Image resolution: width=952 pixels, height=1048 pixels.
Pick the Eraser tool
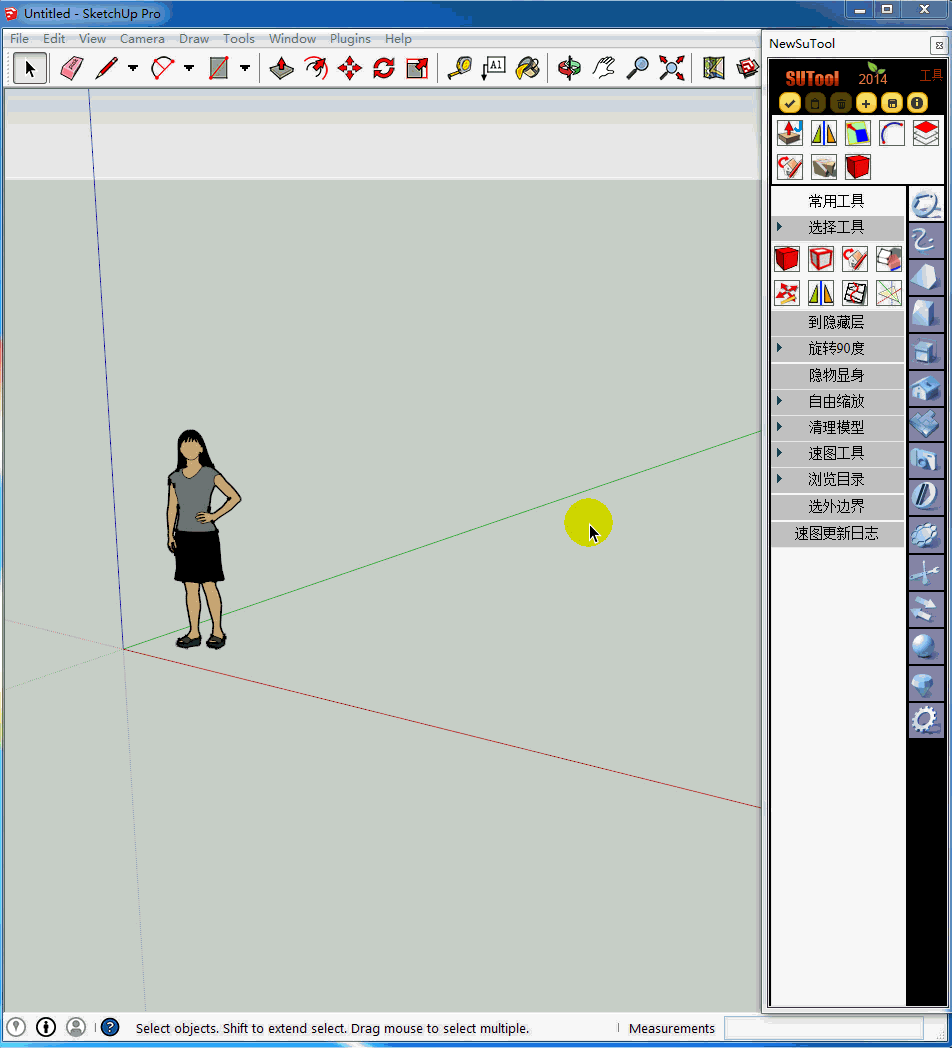[72, 68]
